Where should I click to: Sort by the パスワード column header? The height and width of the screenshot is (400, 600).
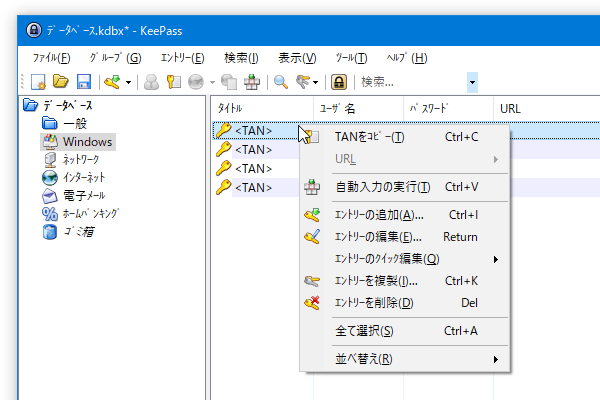pos(448,109)
